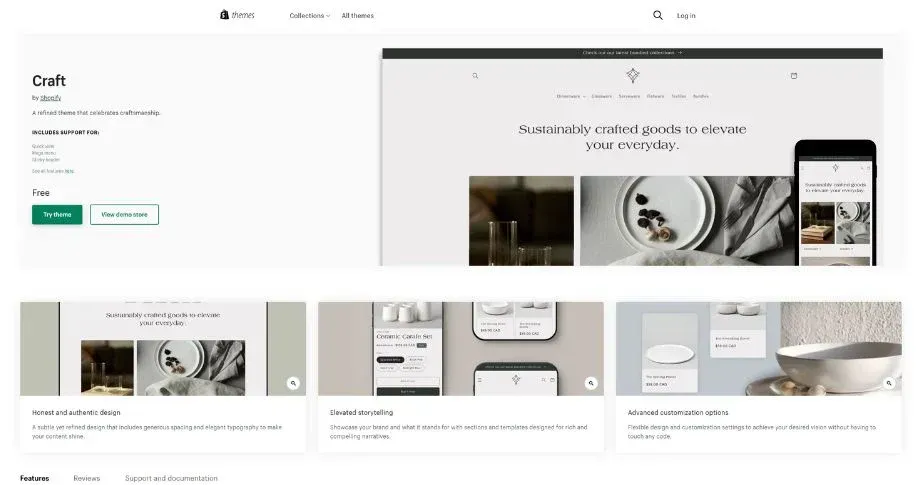The height and width of the screenshot is (485, 924).
Task: Click the 'Sticky header' feature text
Action: (x=46, y=160)
